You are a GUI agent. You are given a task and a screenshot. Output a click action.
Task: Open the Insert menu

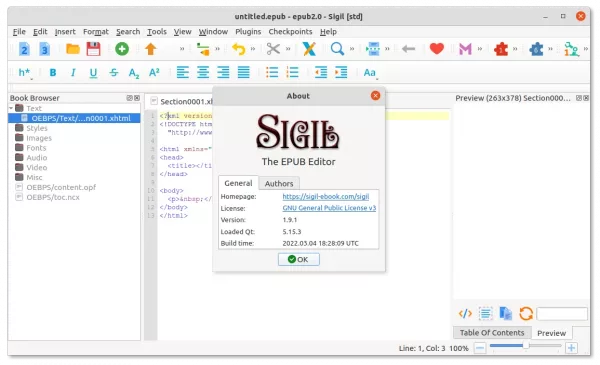pos(65,32)
